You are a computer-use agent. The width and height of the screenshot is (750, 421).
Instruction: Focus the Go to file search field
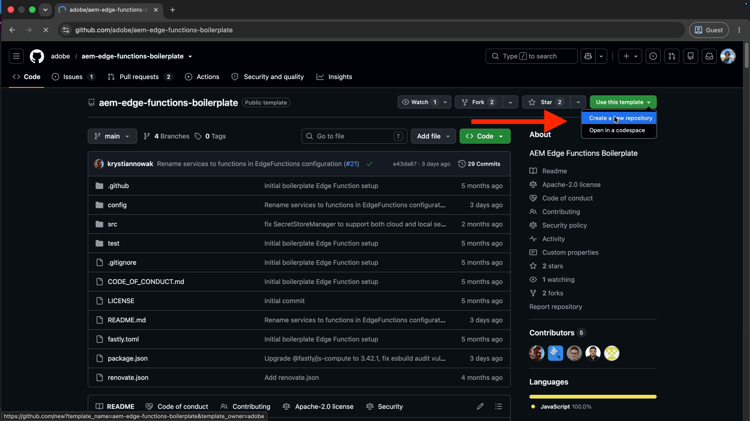pyautogui.click(x=354, y=136)
